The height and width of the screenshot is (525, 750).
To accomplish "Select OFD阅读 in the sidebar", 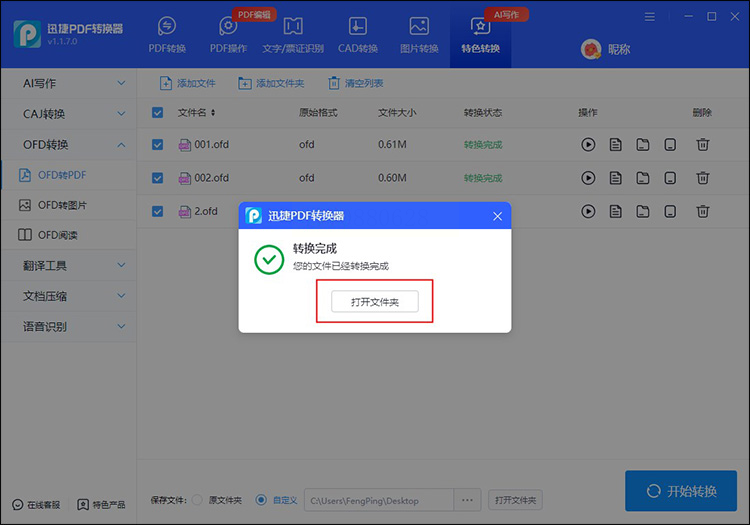I will (69, 235).
